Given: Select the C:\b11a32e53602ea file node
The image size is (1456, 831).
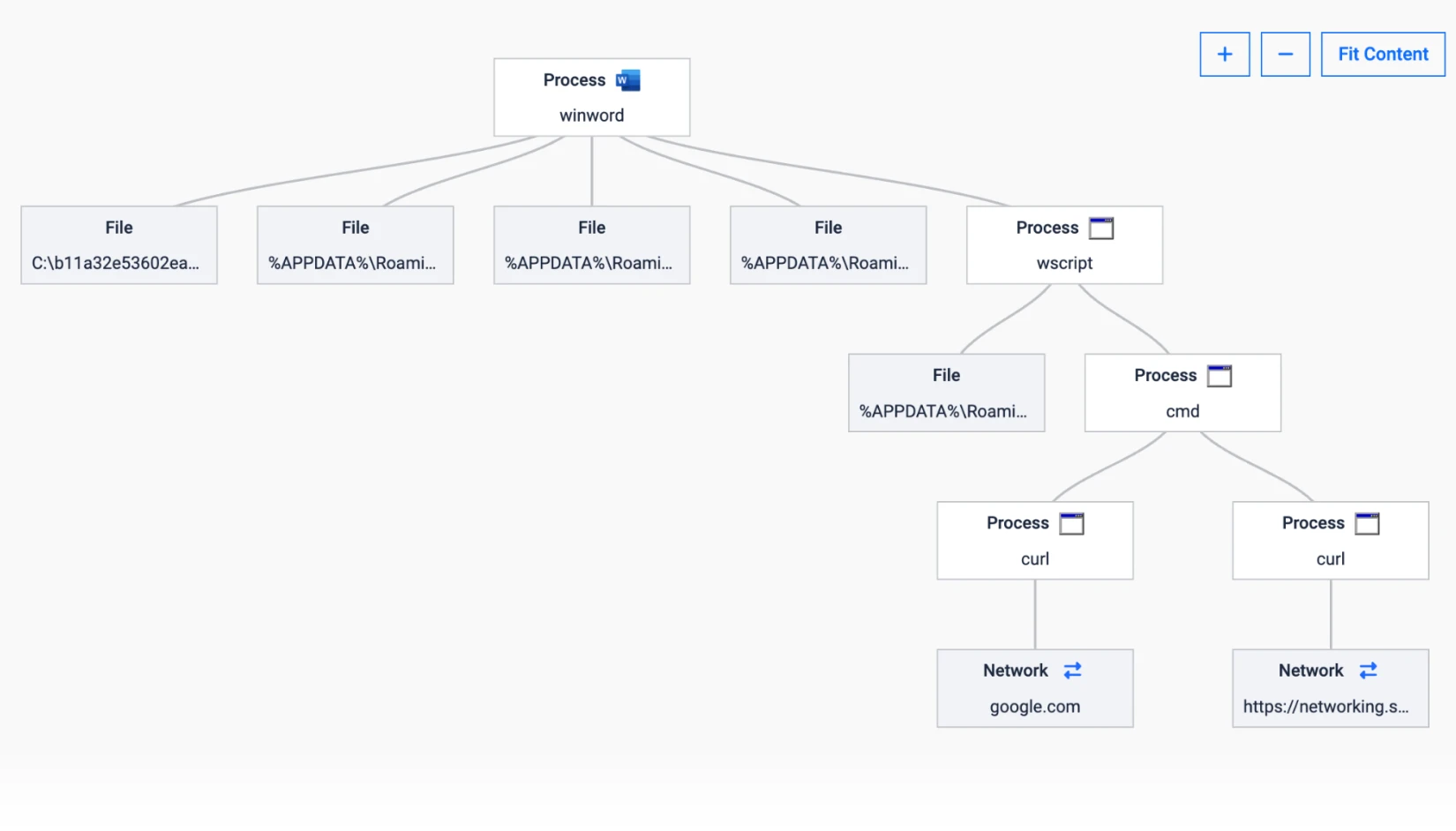Looking at the screenshot, I should [118, 246].
